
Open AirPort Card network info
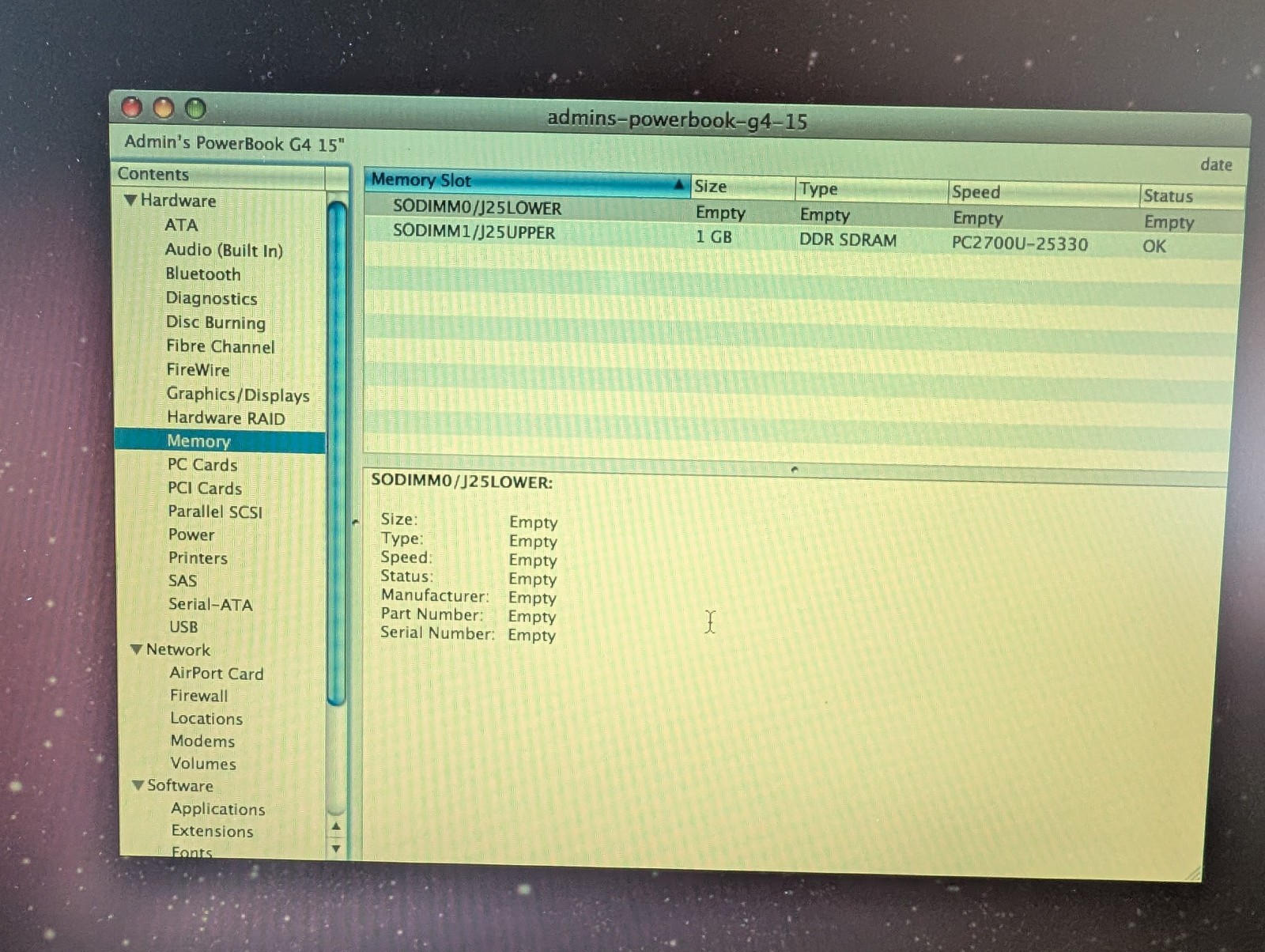[217, 673]
